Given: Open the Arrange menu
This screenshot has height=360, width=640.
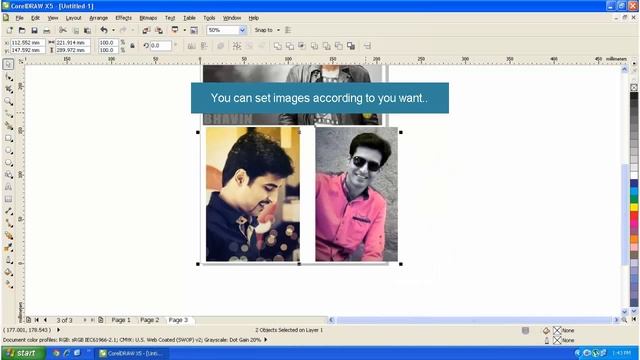Looking at the screenshot, I should point(98,18).
